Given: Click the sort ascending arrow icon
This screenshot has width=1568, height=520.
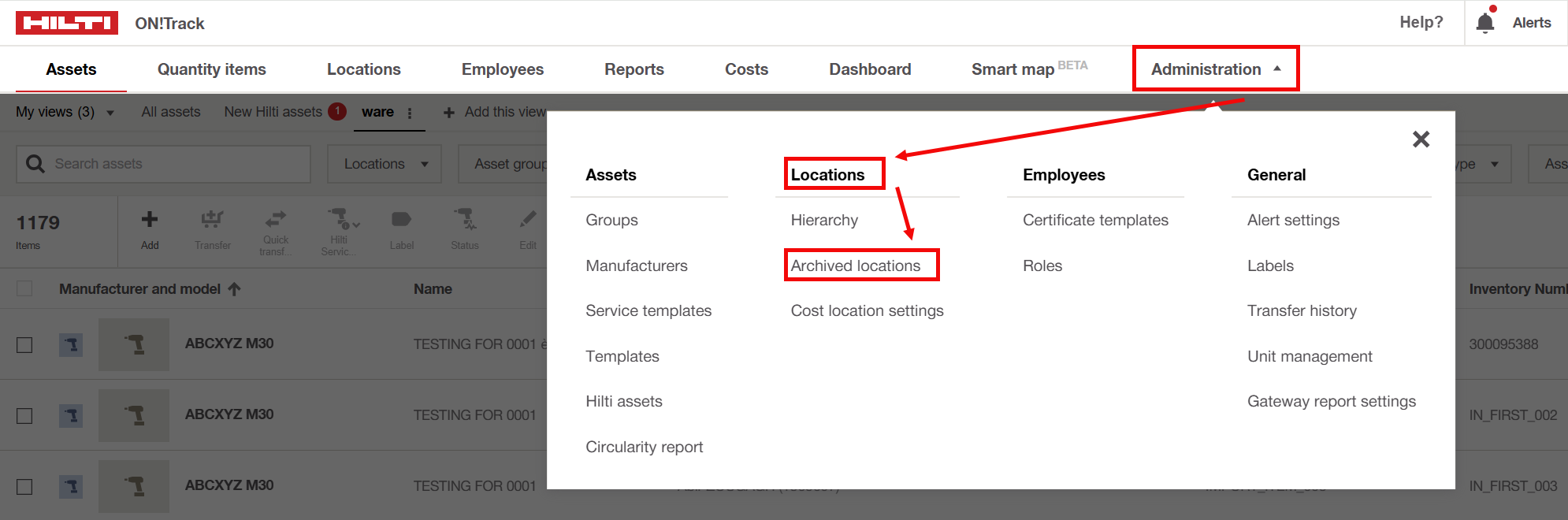Looking at the screenshot, I should pyautogui.click(x=234, y=289).
